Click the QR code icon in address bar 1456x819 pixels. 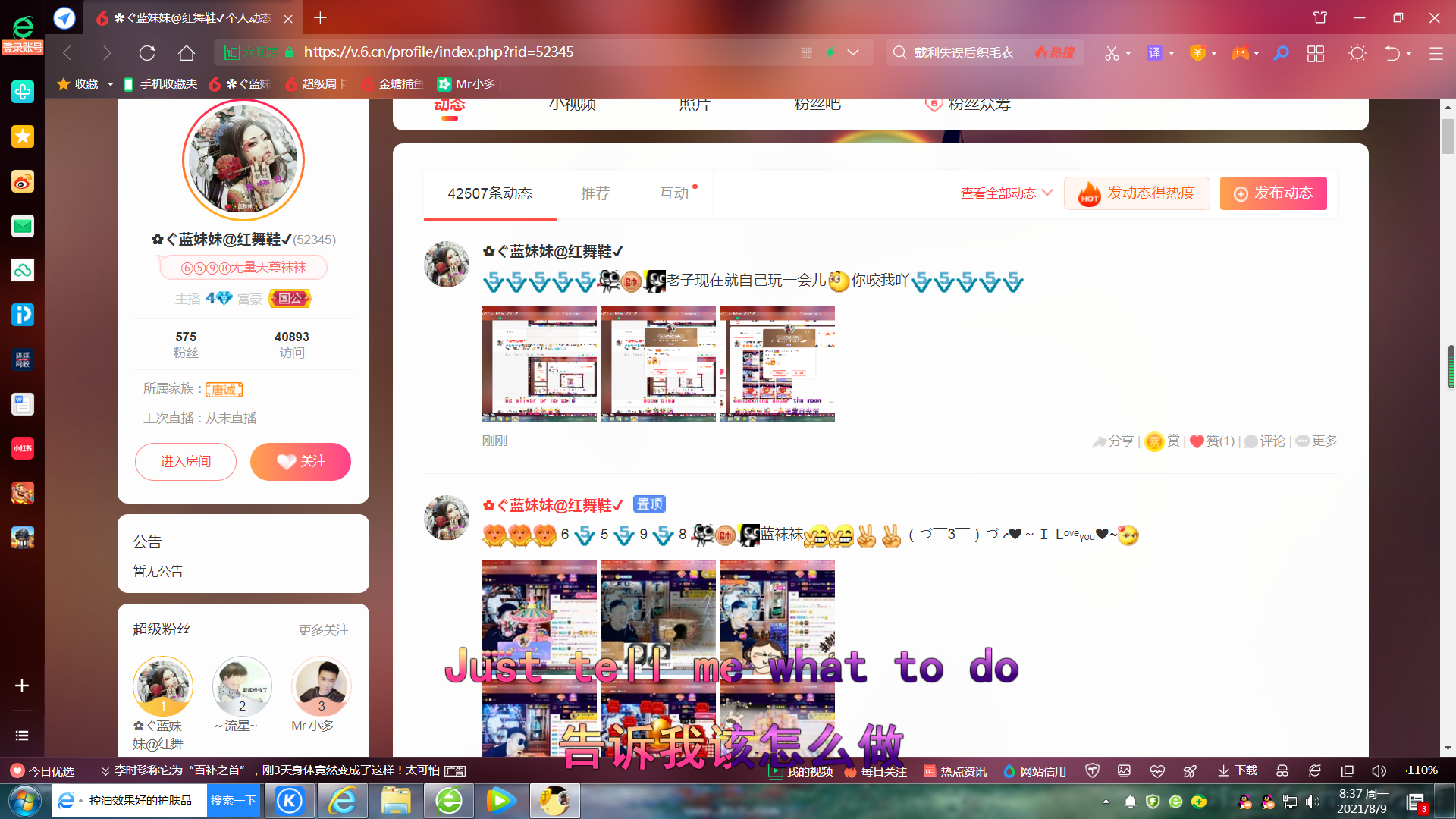pos(806,52)
